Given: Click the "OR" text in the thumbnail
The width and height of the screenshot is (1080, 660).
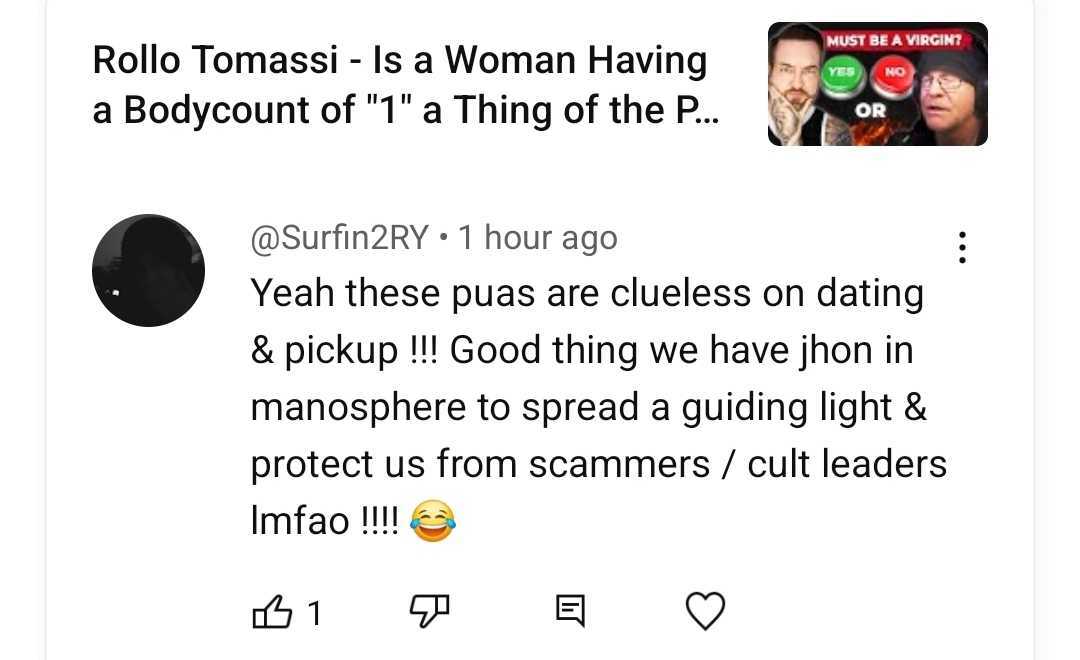Looking at the screenshot, I should click(x=869, y=110).
